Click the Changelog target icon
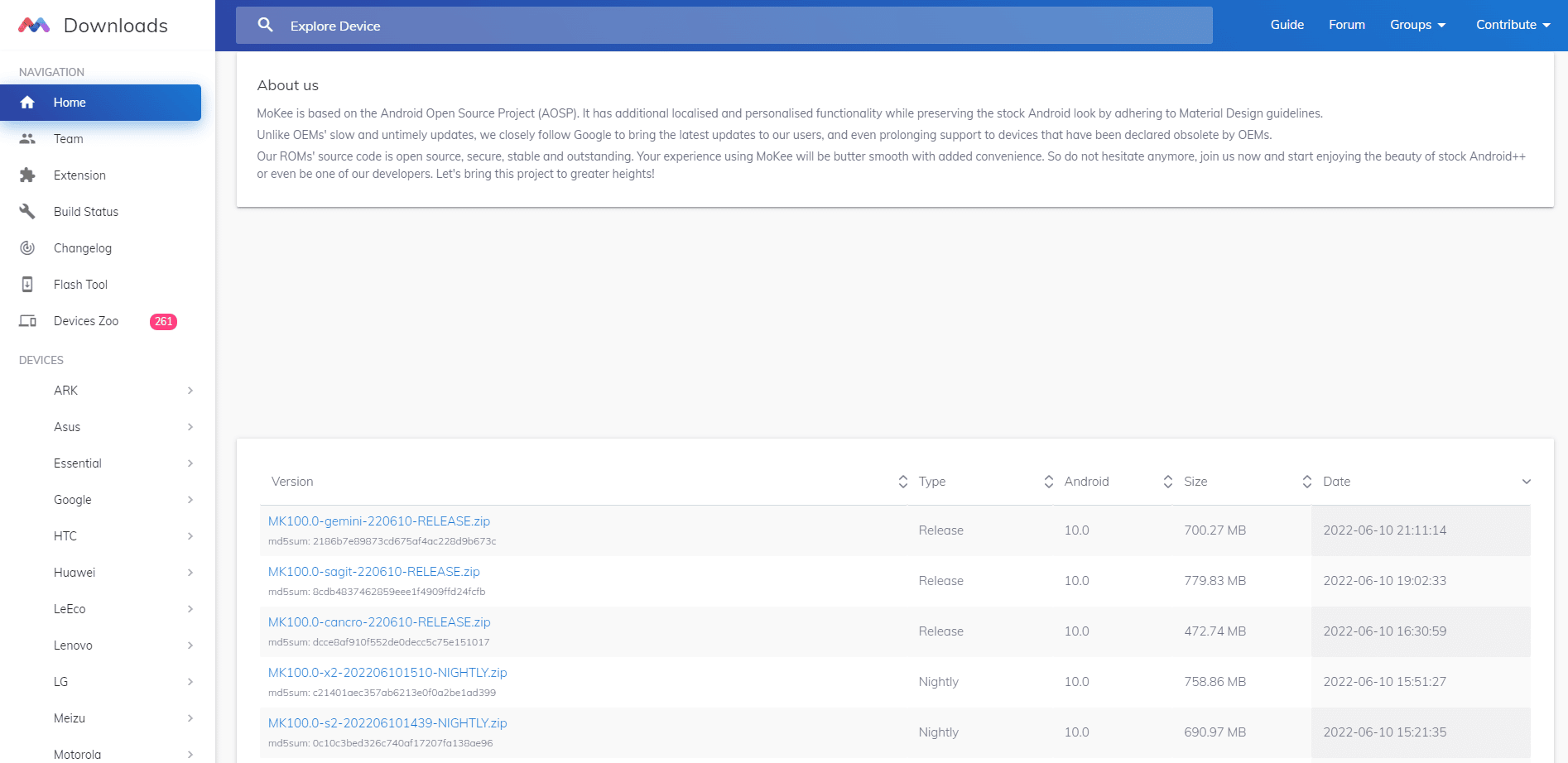This screenshot has width=1568, height=763. coord(27,248)
